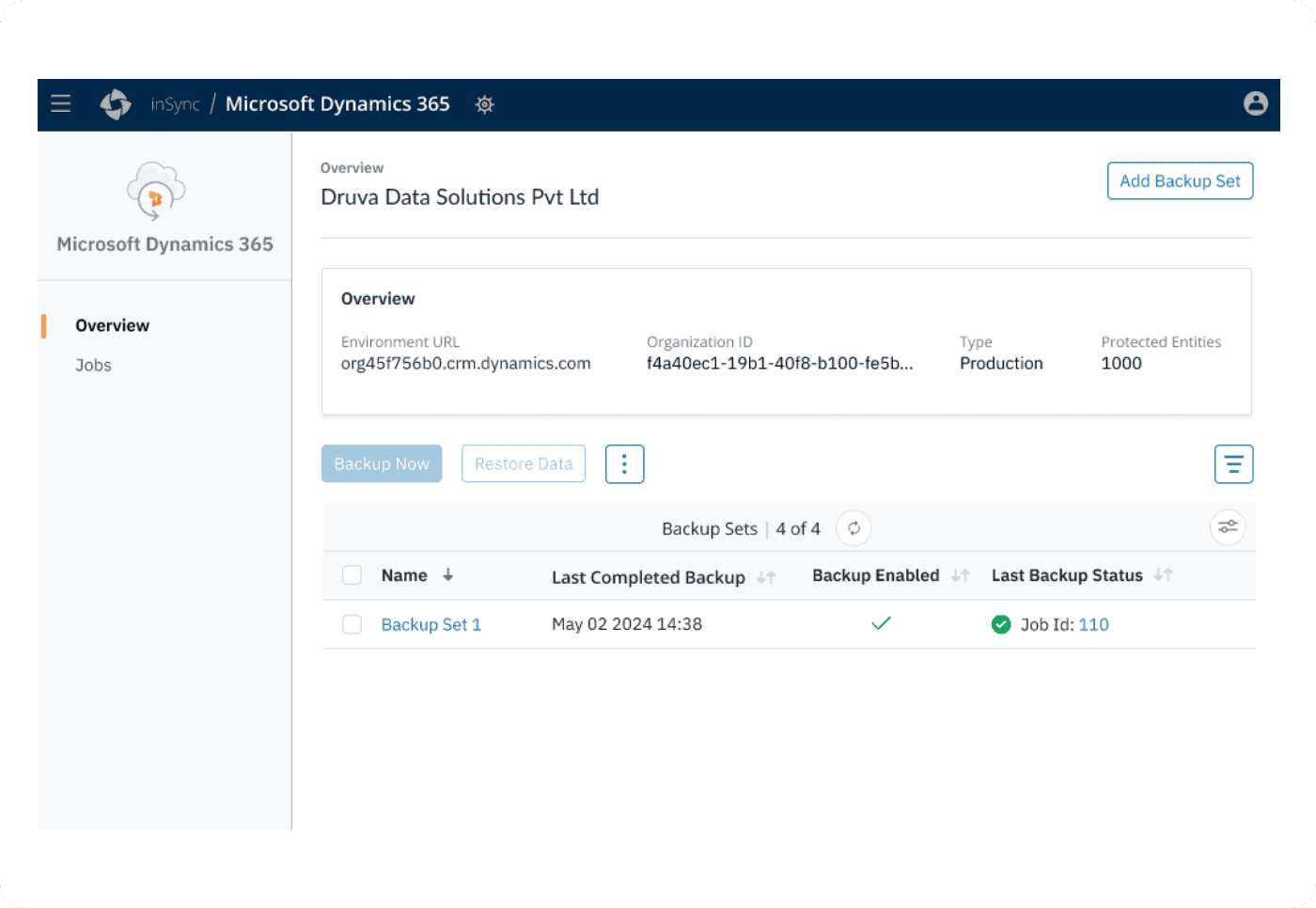The width and height of the screenshot is (1316, 908).
Task: Click the Add Backup Set button
Action: pos(1180,181)
